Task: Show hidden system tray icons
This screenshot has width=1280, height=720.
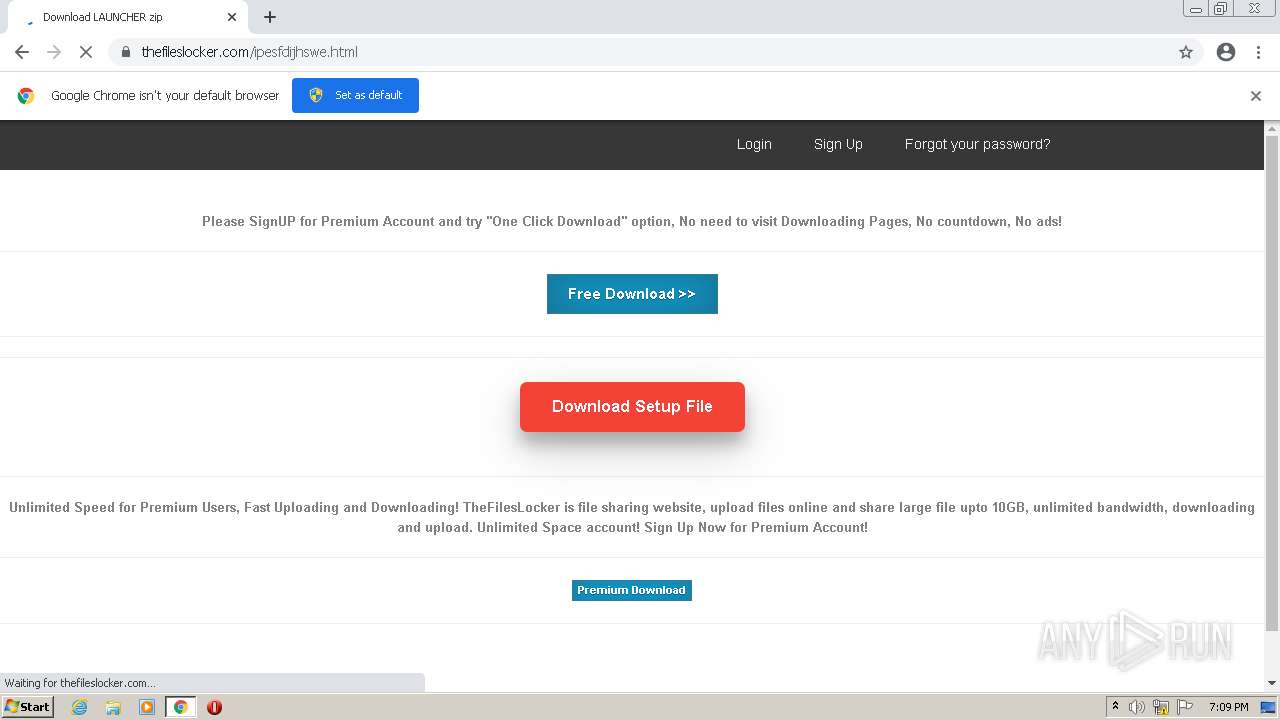Action: [x=1115, y=707]
